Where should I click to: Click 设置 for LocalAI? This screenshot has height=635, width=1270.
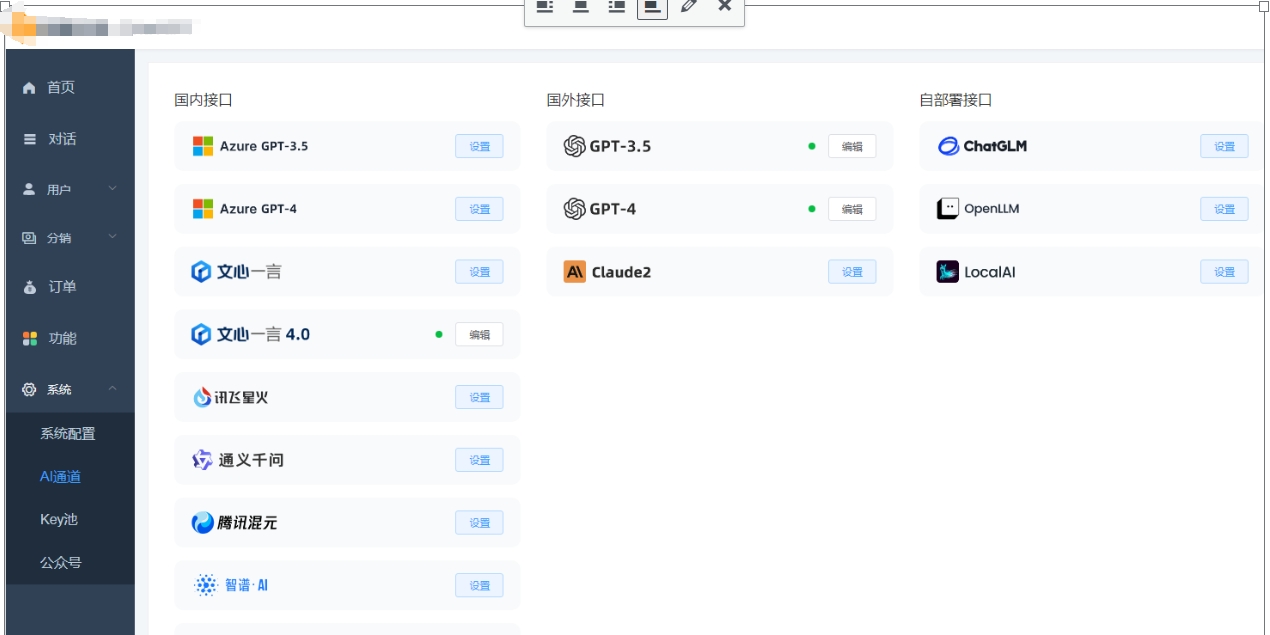tap(1224, 271)
